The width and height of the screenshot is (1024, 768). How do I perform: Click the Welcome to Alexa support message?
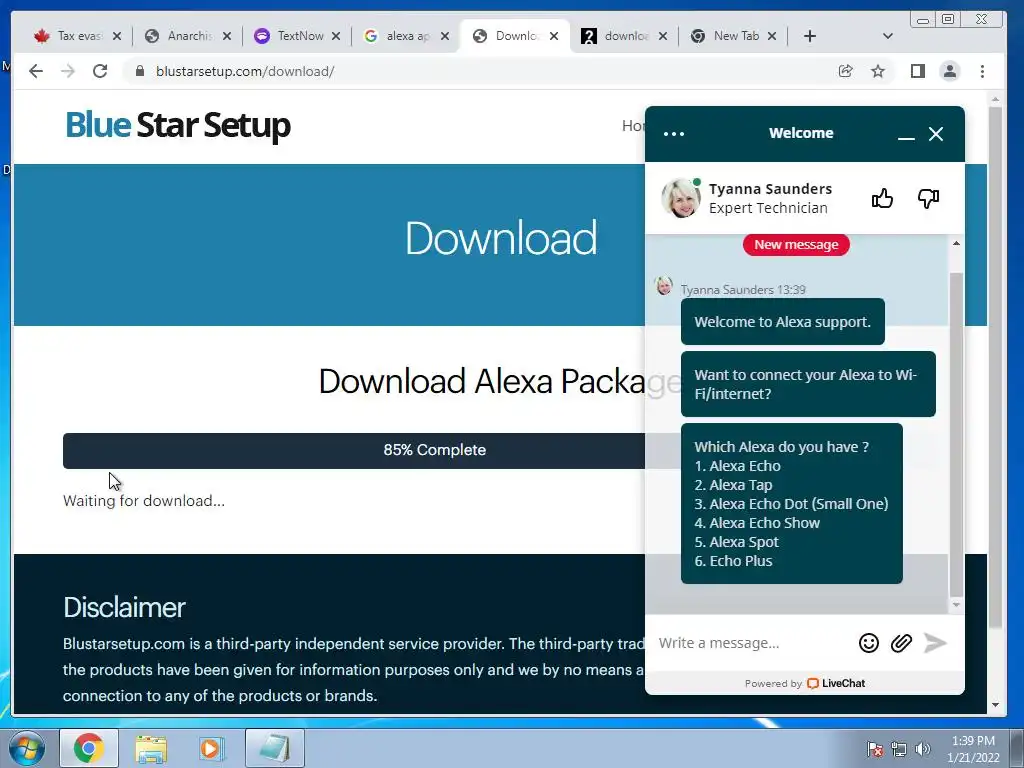[782, 322]
